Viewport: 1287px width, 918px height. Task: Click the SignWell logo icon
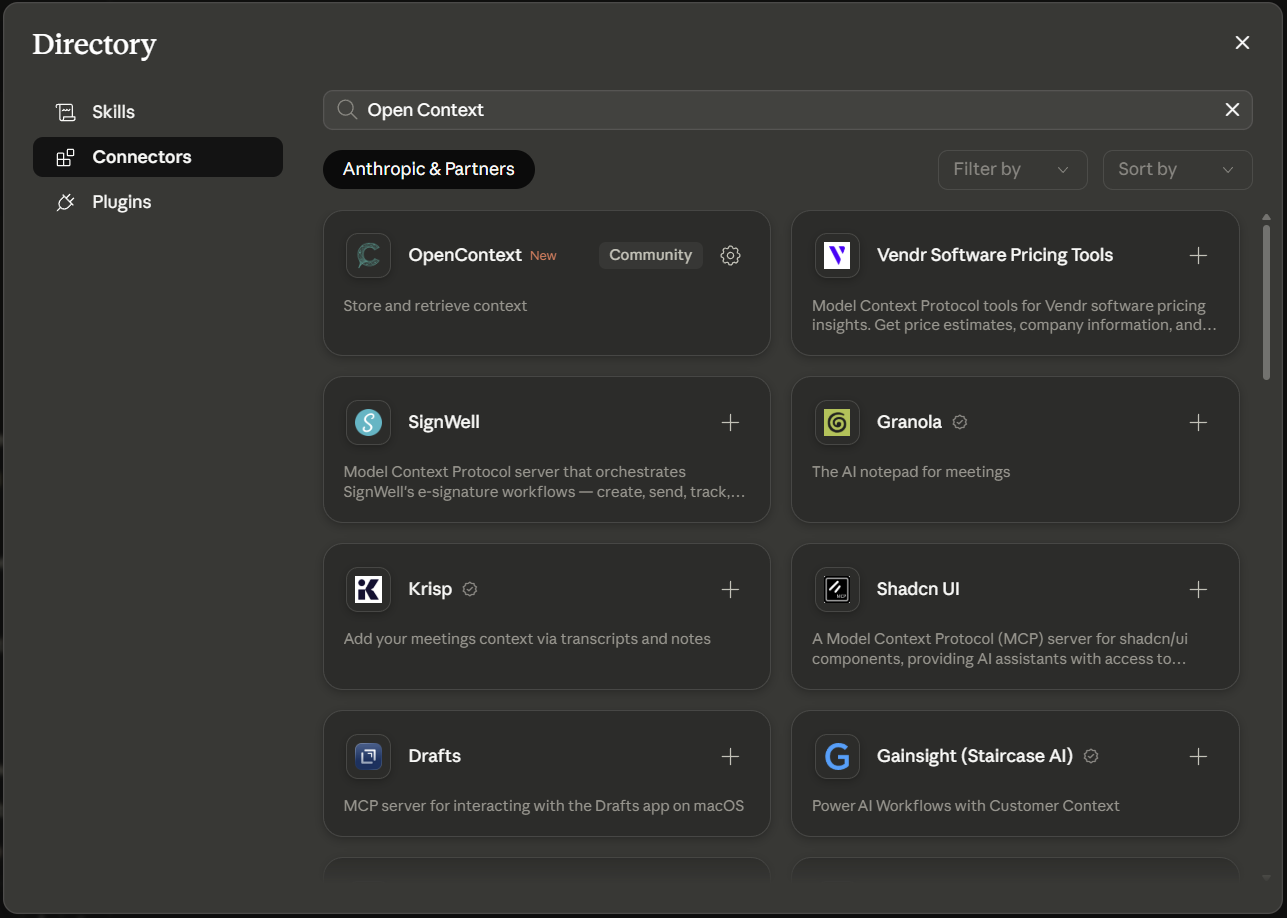(368, 422)
